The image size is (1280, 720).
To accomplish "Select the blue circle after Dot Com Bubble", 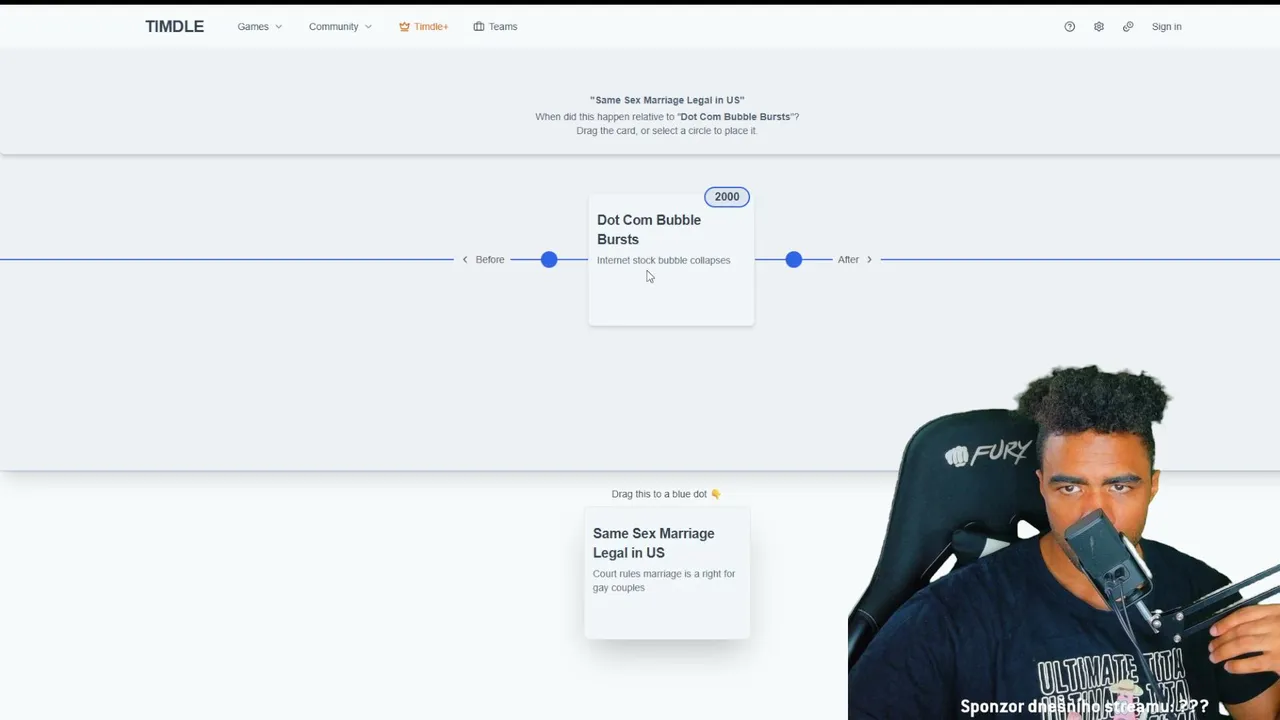I will click(794, 260).
